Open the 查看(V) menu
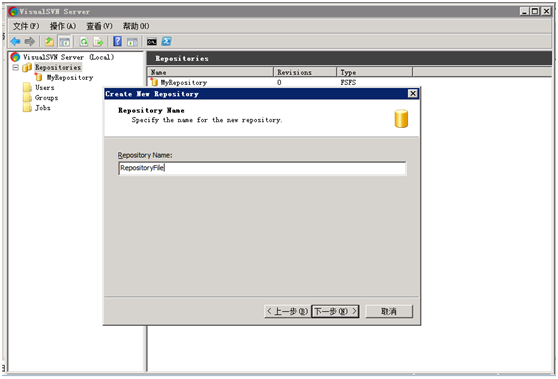The width and height of the screenshot is (558, 379). pyautogui.click(x=99, y=26)
